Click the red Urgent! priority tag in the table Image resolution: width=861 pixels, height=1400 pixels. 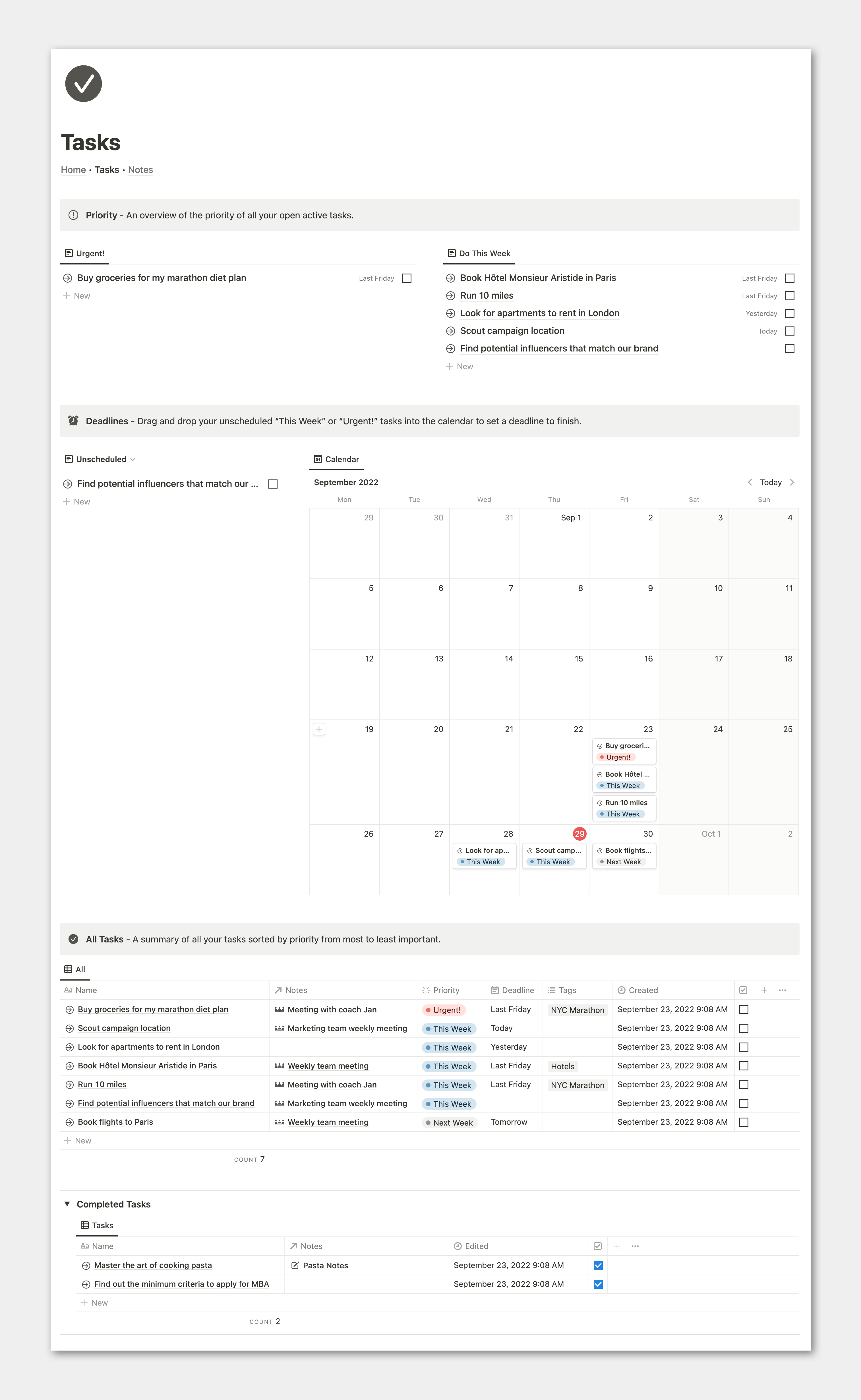(x=444, y=1010)
